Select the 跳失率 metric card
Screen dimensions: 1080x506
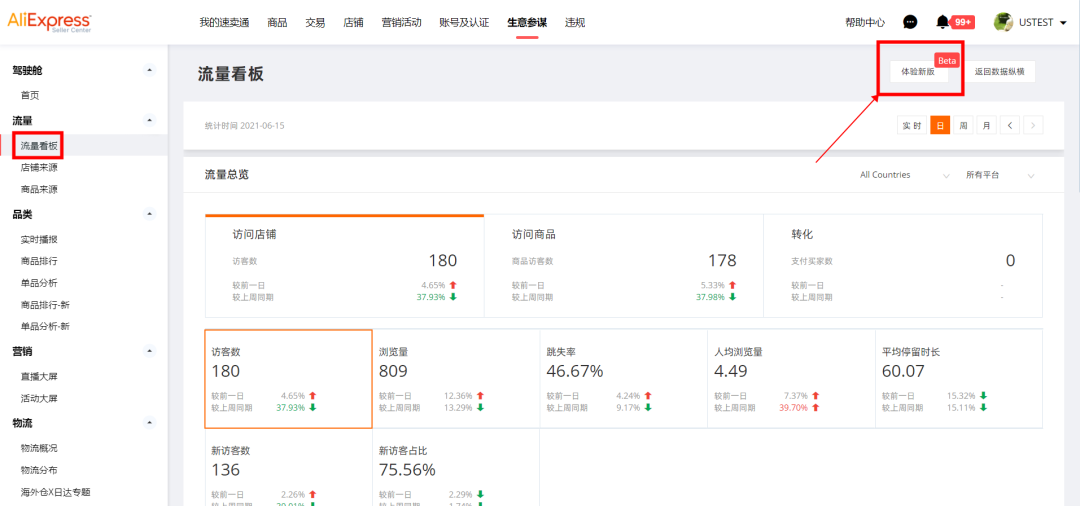[623, 372]
